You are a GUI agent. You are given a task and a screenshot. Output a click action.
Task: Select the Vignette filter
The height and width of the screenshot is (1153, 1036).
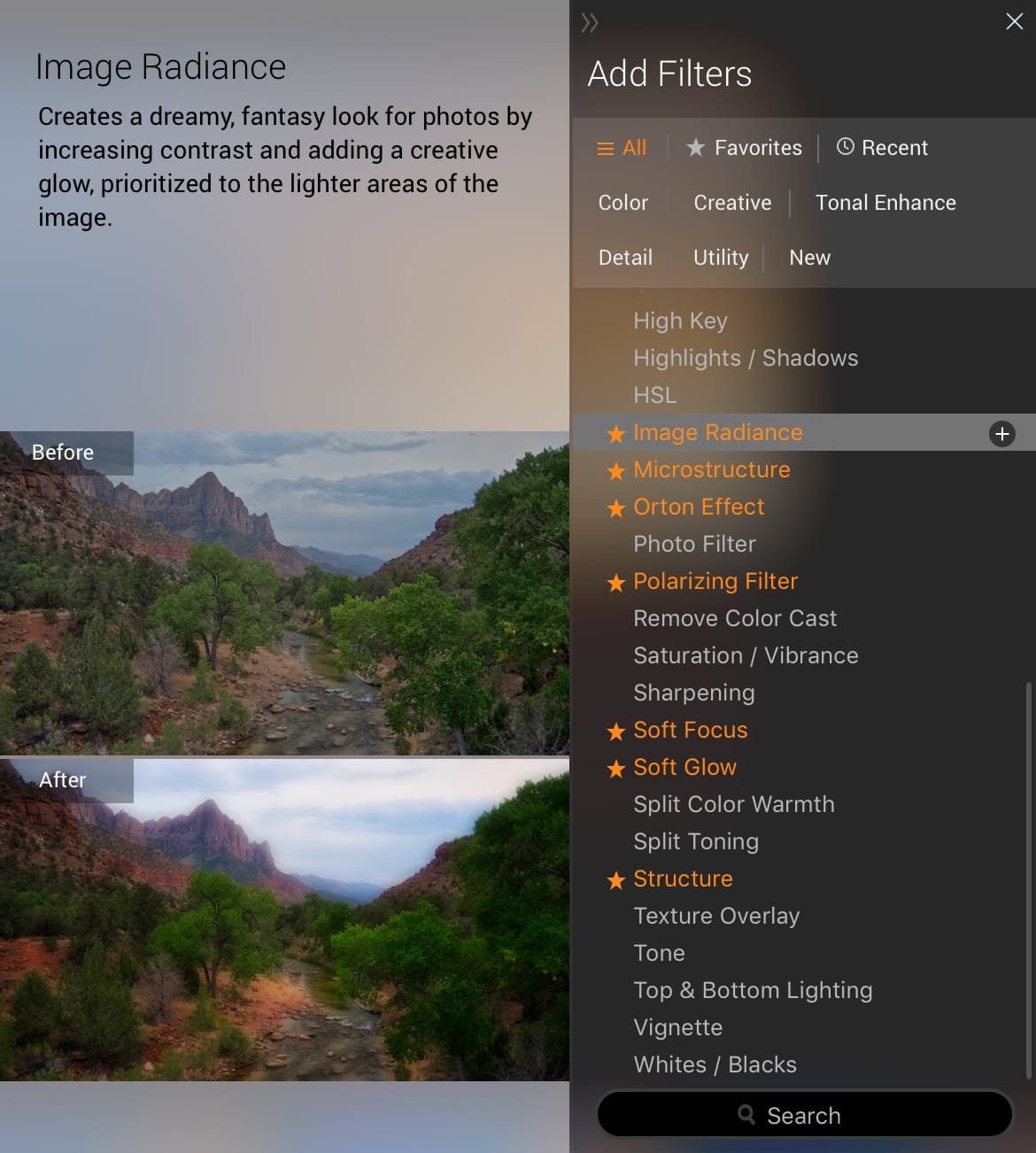click(678, 1027)
